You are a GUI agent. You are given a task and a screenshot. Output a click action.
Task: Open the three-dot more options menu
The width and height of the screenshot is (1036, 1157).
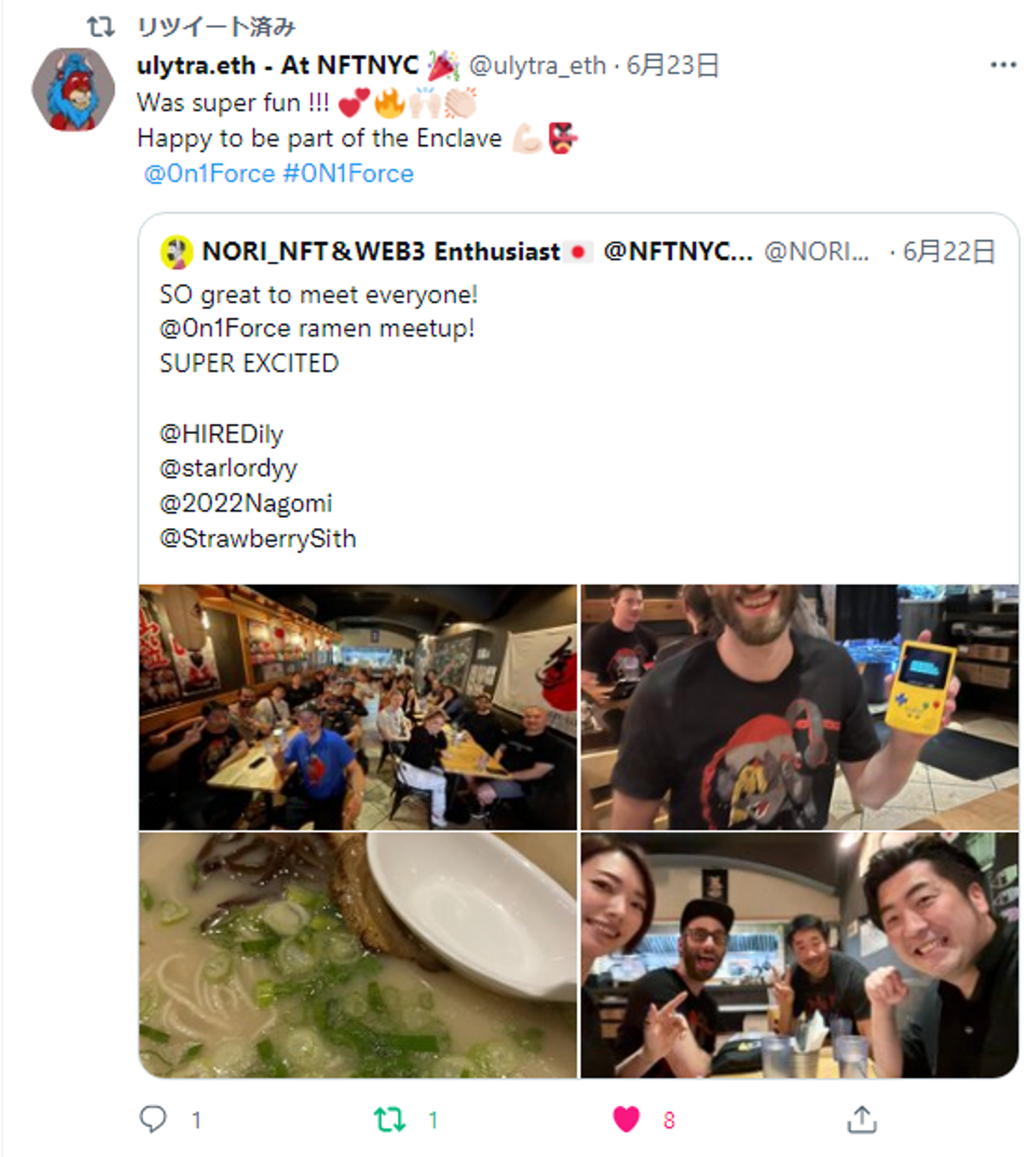pyautogui.click(x=1003, y=65)
